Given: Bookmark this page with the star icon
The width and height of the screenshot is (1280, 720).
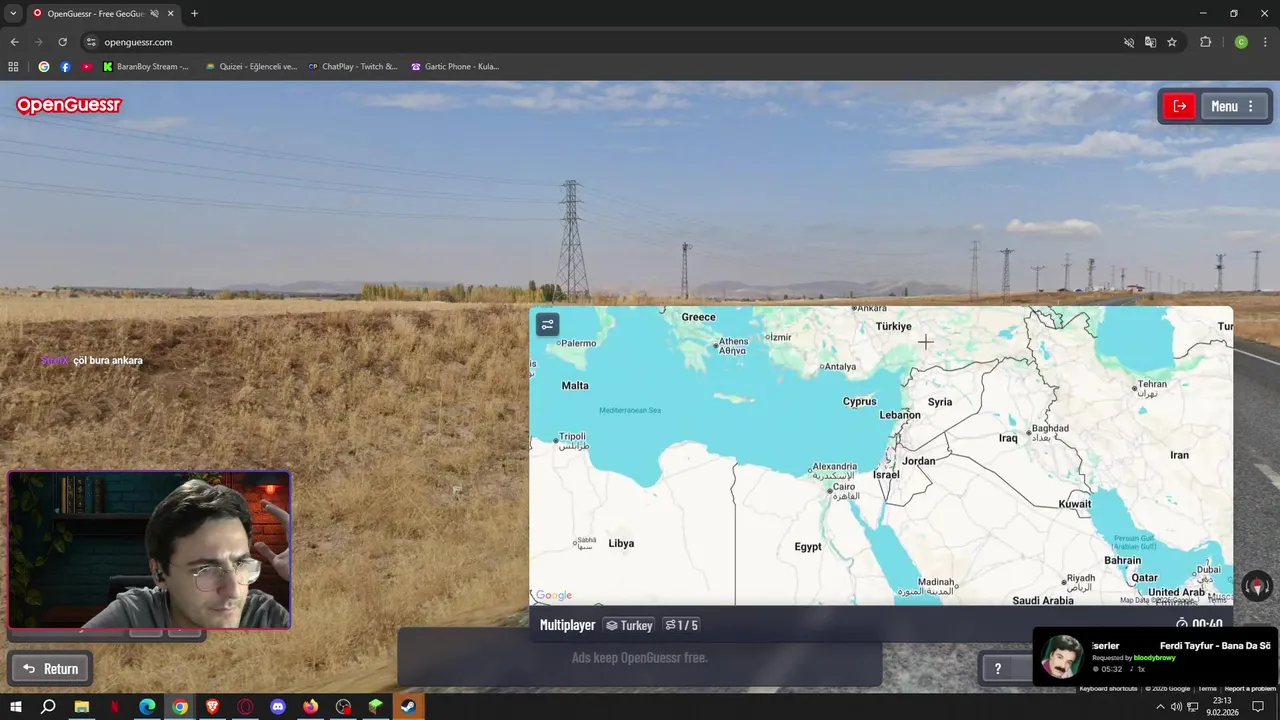Looking at the screenshot, I should coord(1172,42).
